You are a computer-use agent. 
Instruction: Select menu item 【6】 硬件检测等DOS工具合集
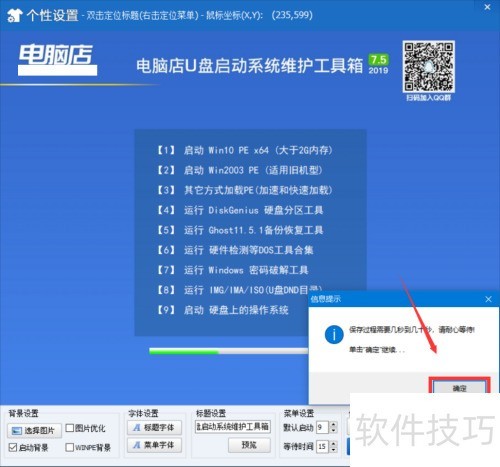click(235, 250)
